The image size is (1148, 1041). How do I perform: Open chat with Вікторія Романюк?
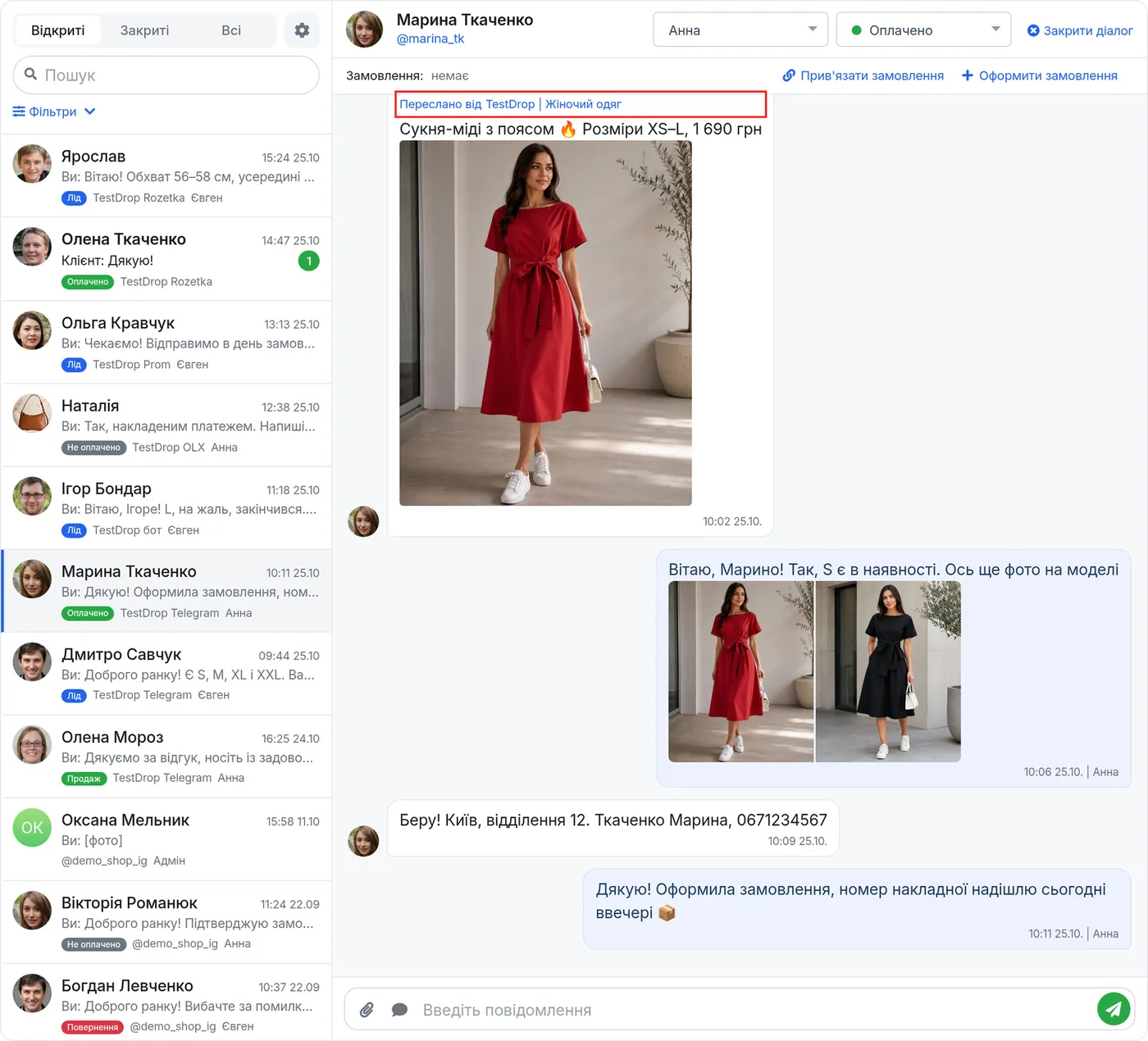point(166,922)
